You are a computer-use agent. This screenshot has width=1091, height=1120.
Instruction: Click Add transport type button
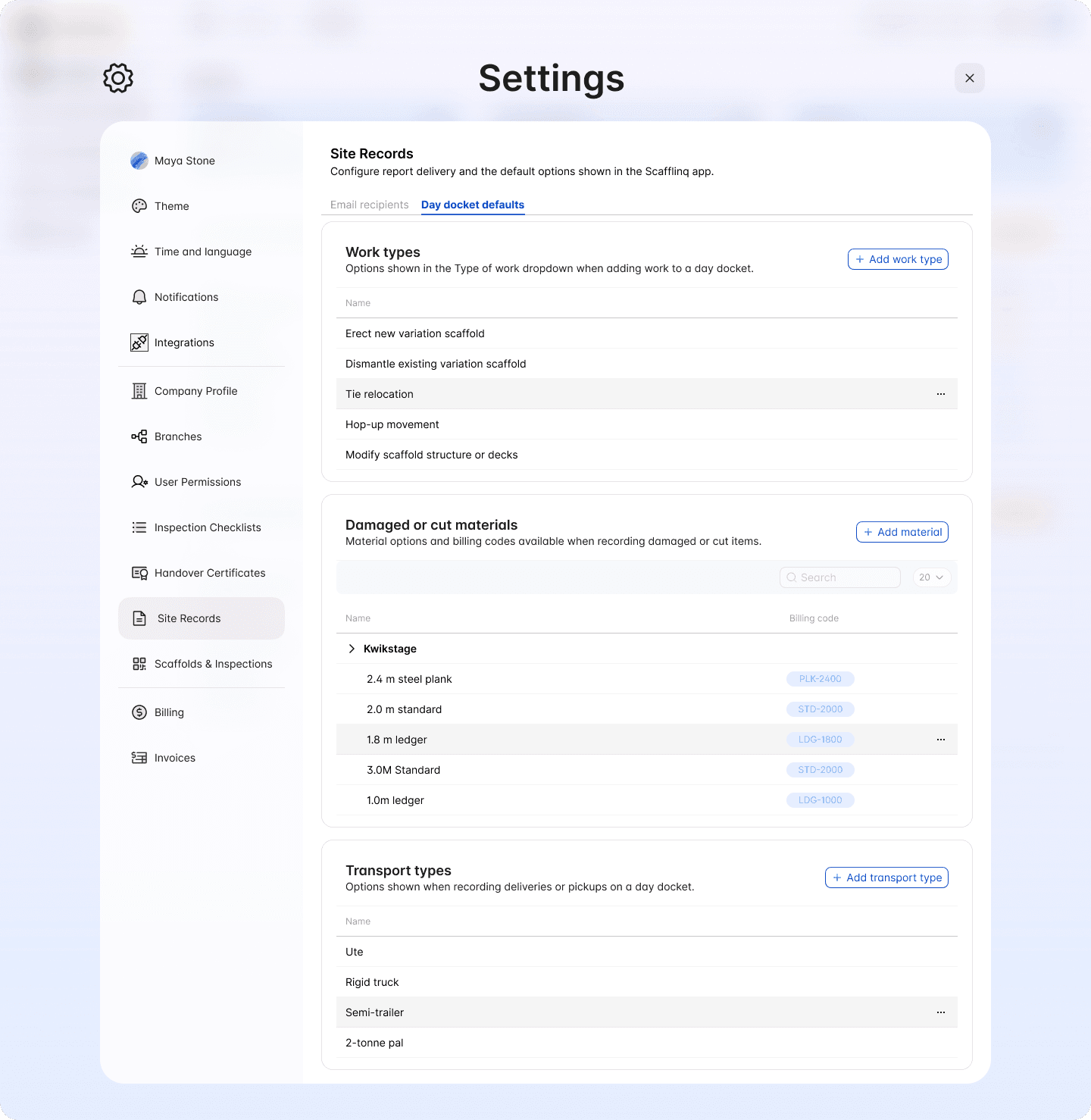886,878
